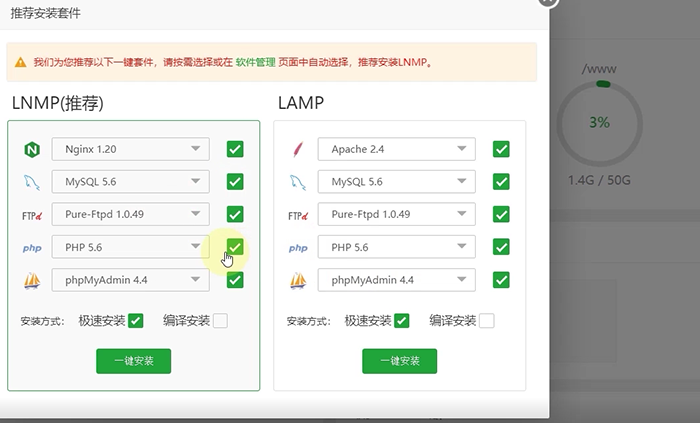Click the LAMP heading
This screenshot has width=700, height=423.
pyautogui.click(x=301, y=103)
